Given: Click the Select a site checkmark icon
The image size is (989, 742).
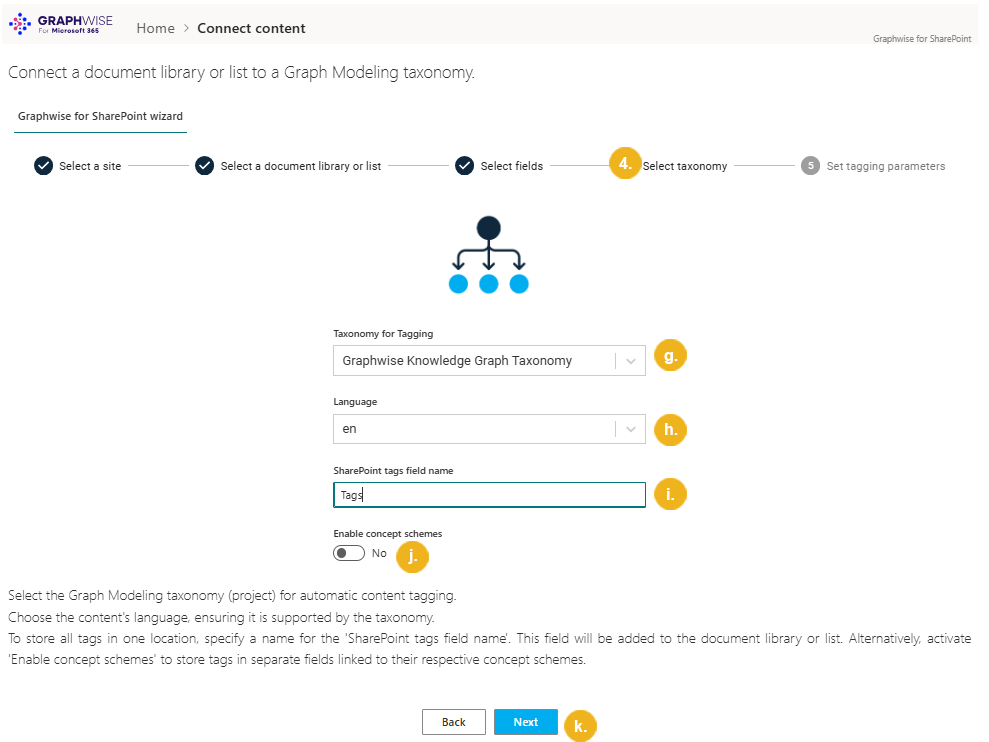Looking at the screenshot, I should coord(44,166).
